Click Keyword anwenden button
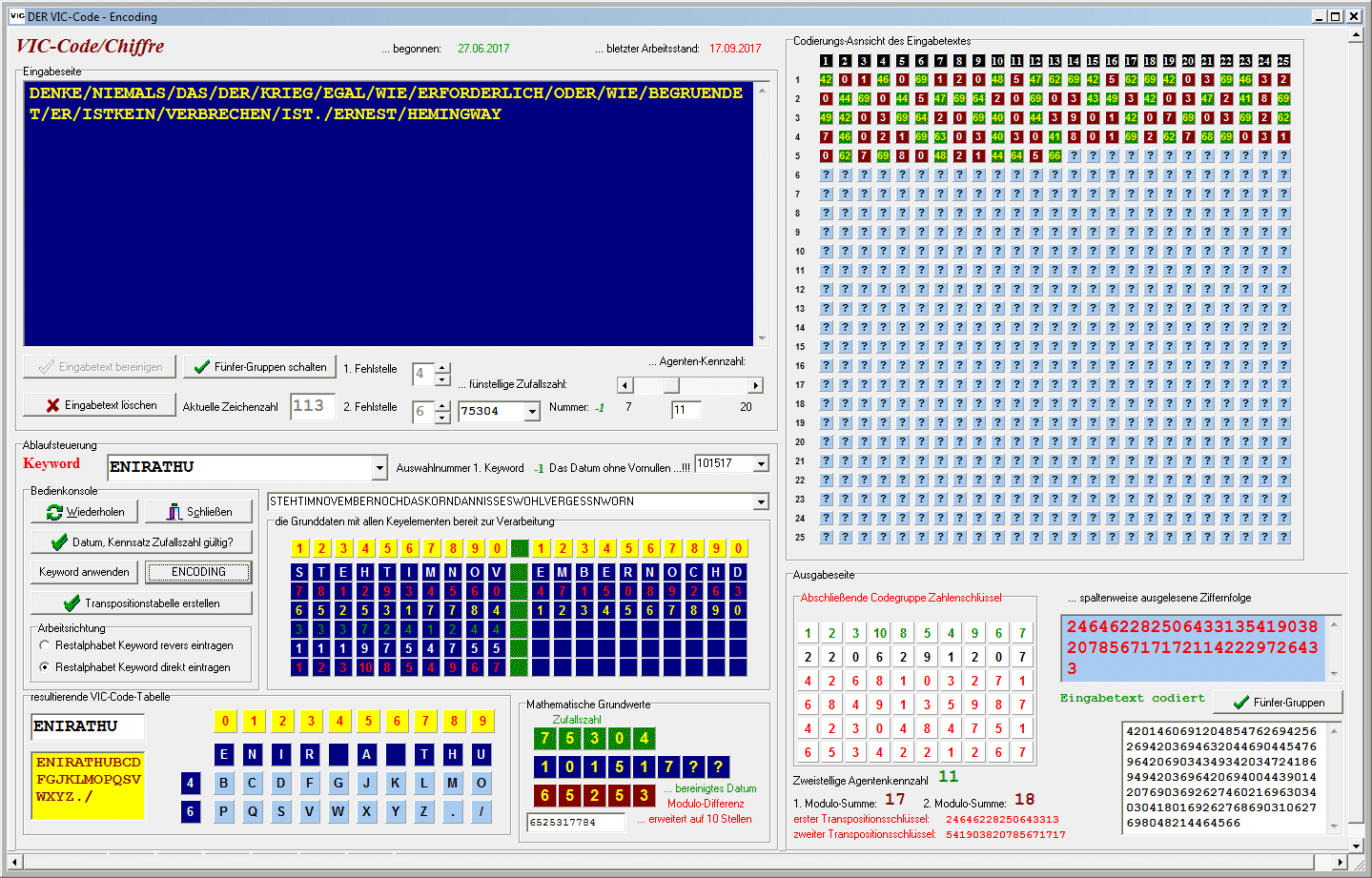Viewport: 1372px width, 878px height. [x=85, y=572]
